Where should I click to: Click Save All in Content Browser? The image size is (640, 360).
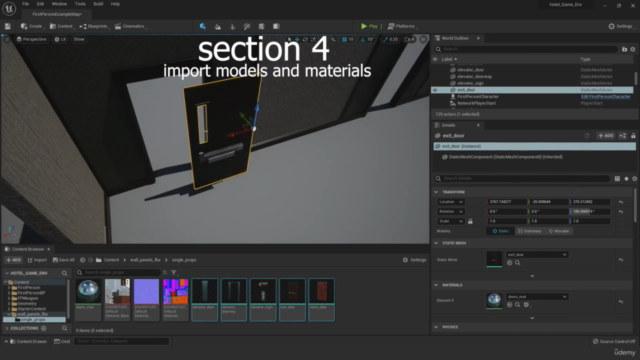pos(64,260)
